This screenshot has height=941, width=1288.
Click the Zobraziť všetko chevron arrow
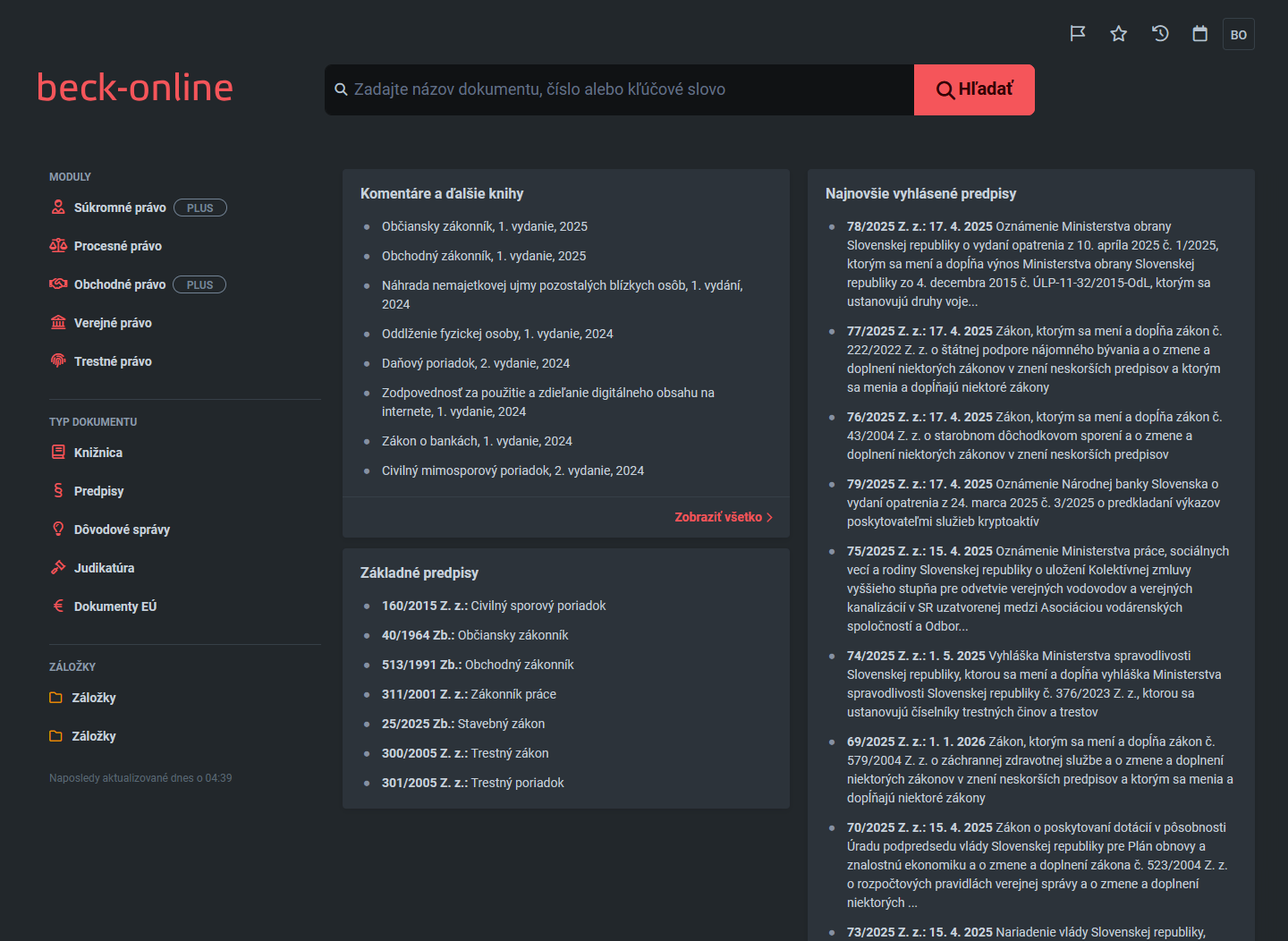pyautogui.click(x=769, y=517)
